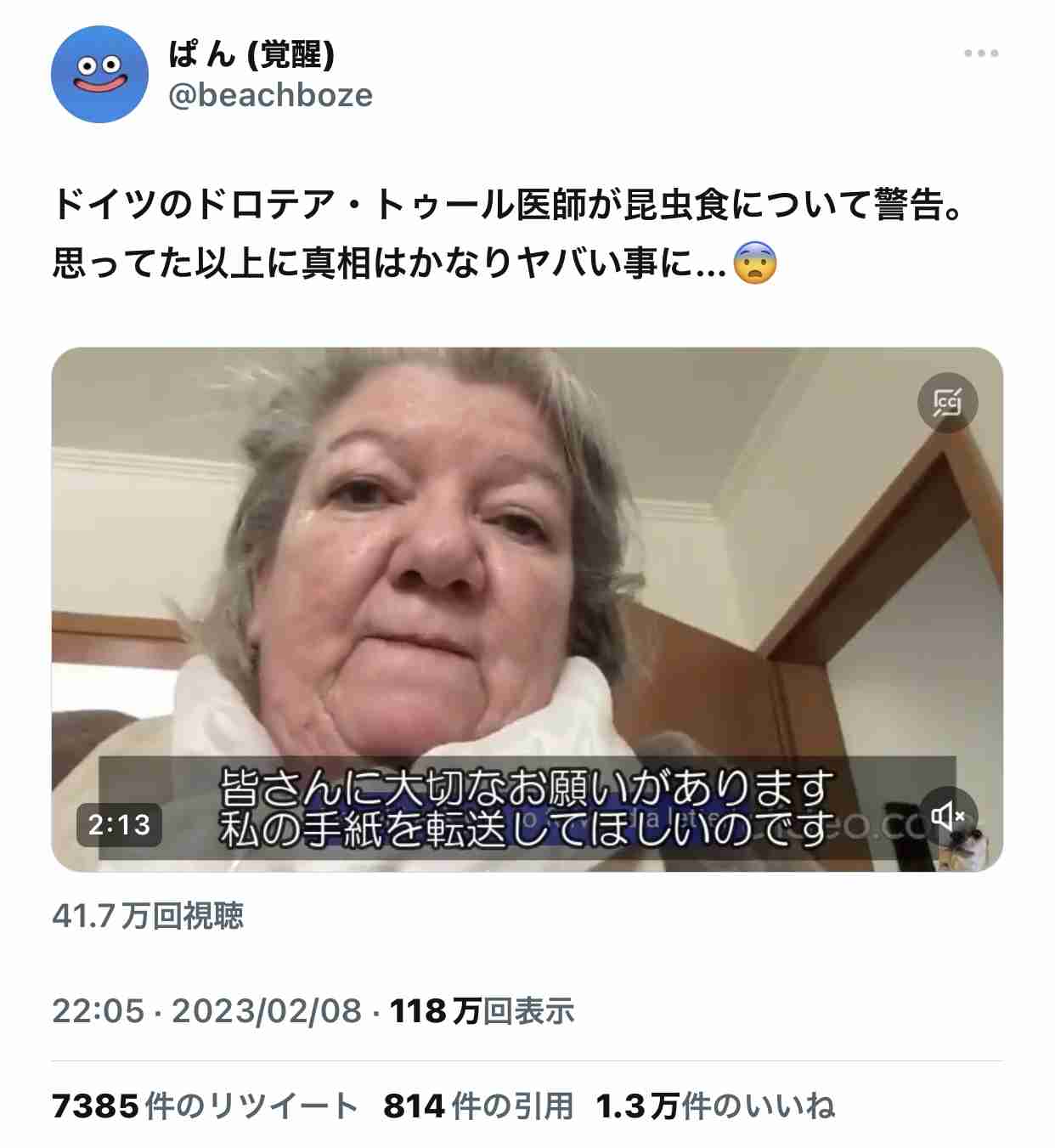
Task: View the 814 件の引用 quotes
Action: (x=478, y=1106)
